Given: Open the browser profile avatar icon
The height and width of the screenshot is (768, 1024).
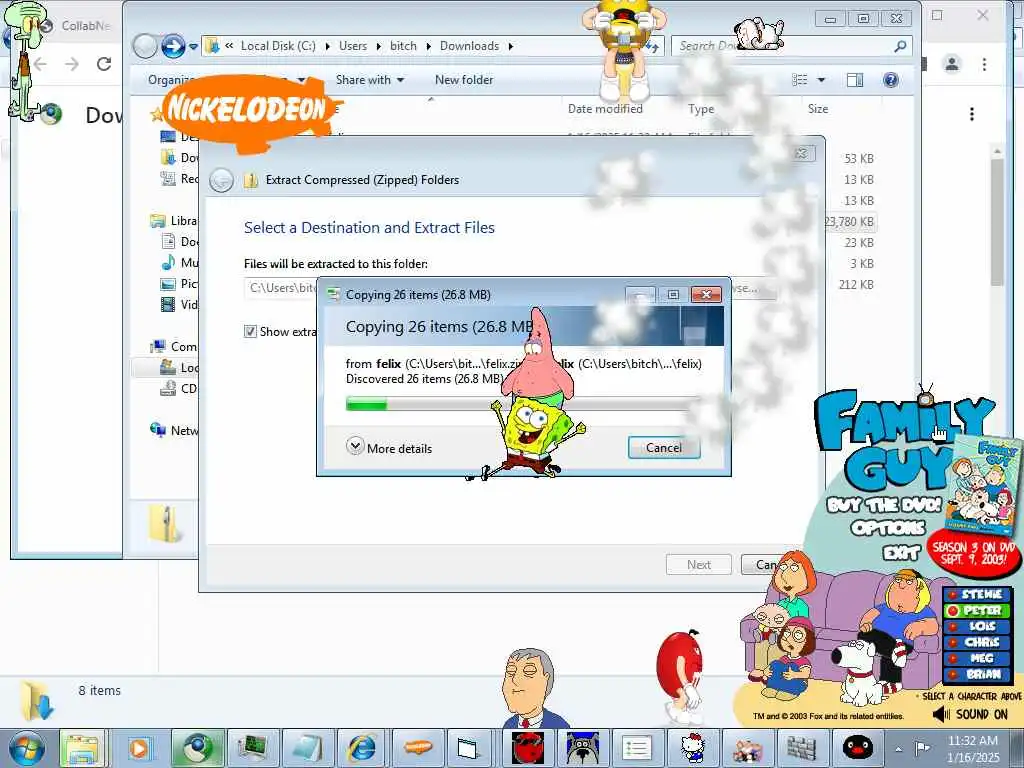Looking at the screenshot, I should pyautogui.click(x=952, y=64).
